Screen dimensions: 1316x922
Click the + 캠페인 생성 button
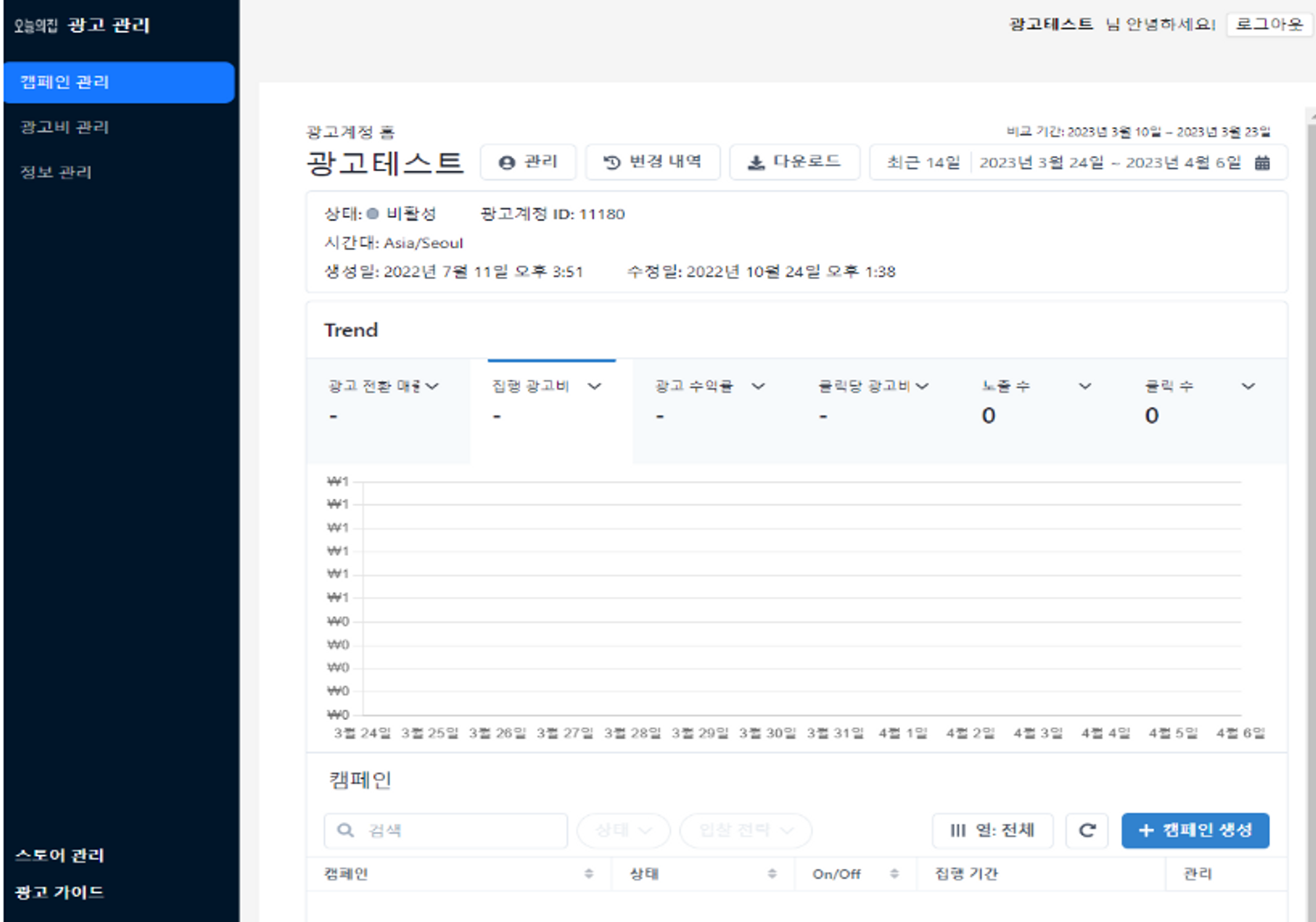1195,831
